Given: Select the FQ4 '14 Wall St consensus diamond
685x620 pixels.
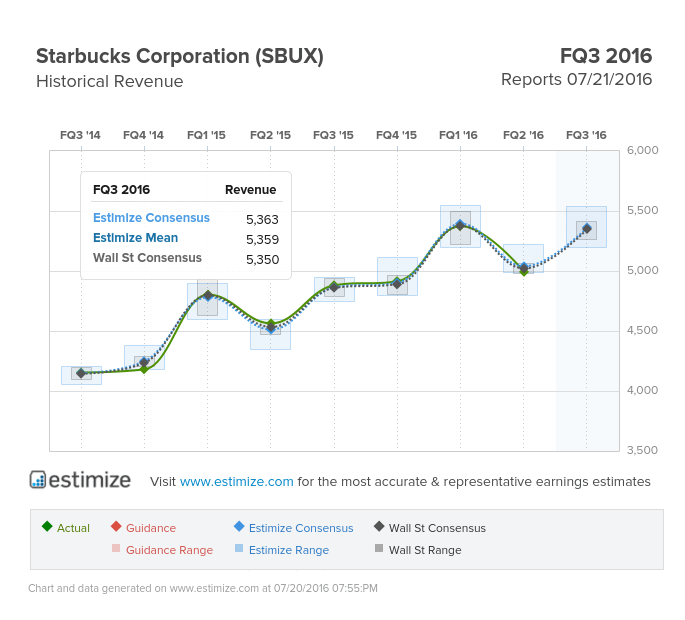Looking at the screenshot, I should tap(144, 362).
